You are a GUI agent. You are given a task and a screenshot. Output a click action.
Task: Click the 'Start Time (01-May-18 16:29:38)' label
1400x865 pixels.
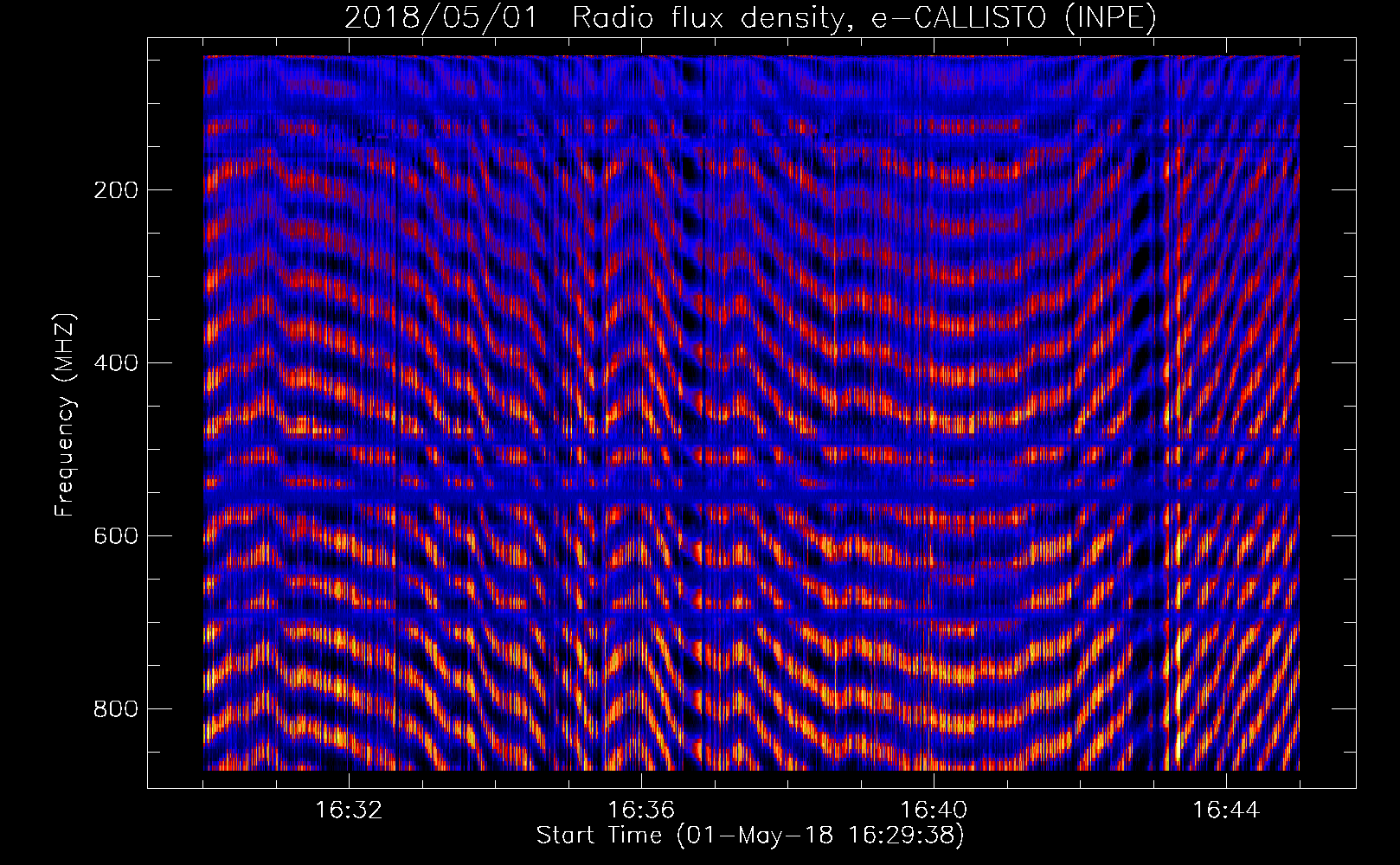click(750, 836)
